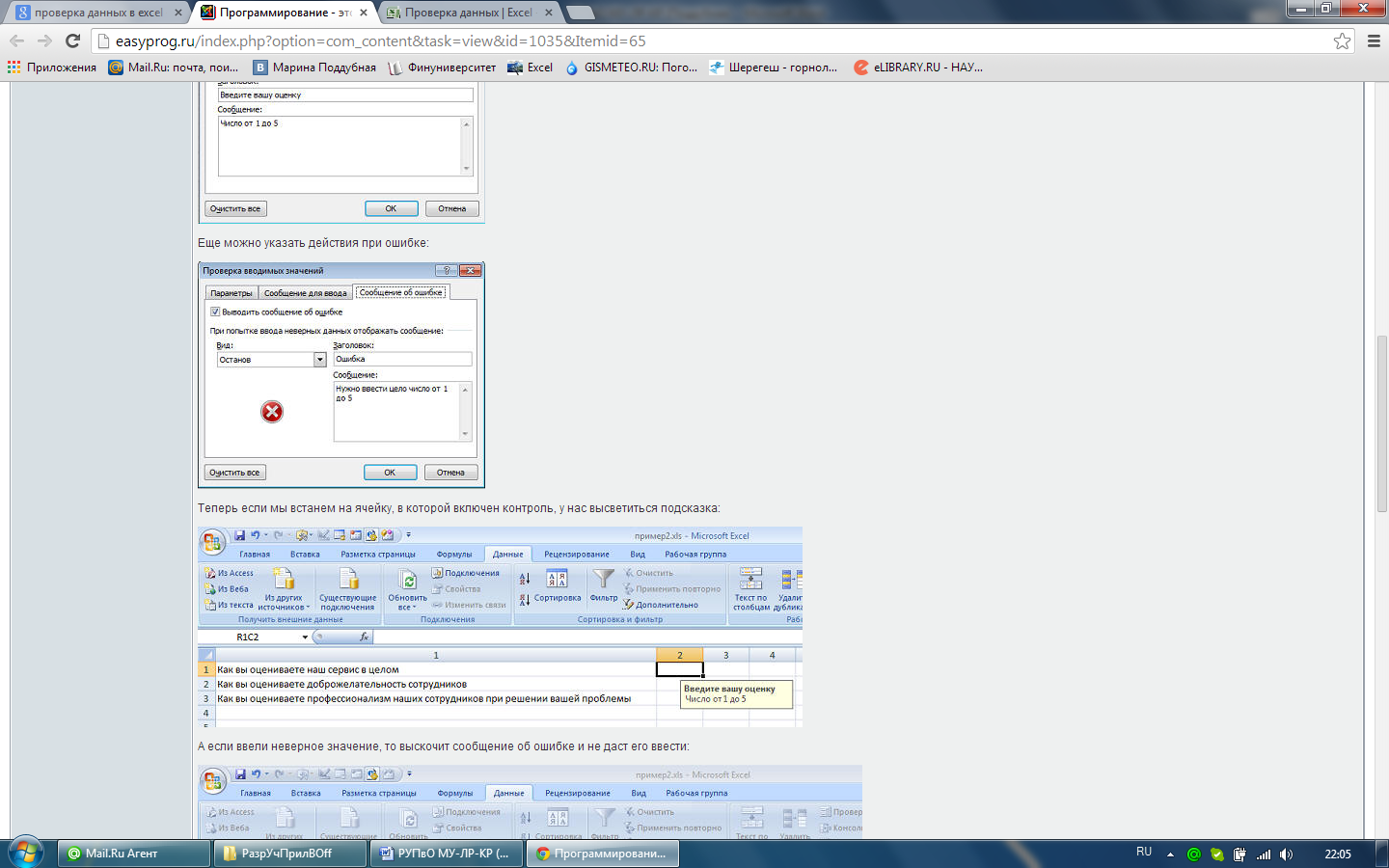
Task: Select the 'Сообщение об ошибке' tab
Action: click(x=400, y=292)
